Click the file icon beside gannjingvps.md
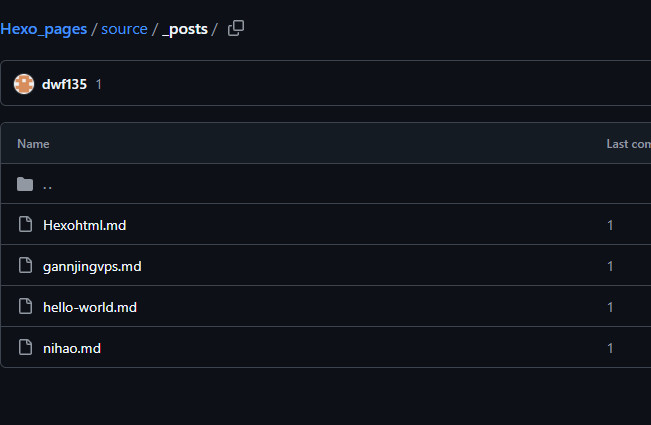The height and width of the screenshot is (425, 651). 25,265
